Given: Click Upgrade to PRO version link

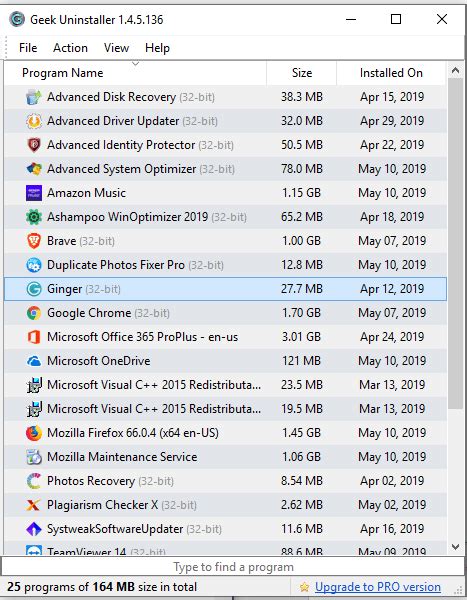Looking at the screenshot, I should tap(378, 587).
